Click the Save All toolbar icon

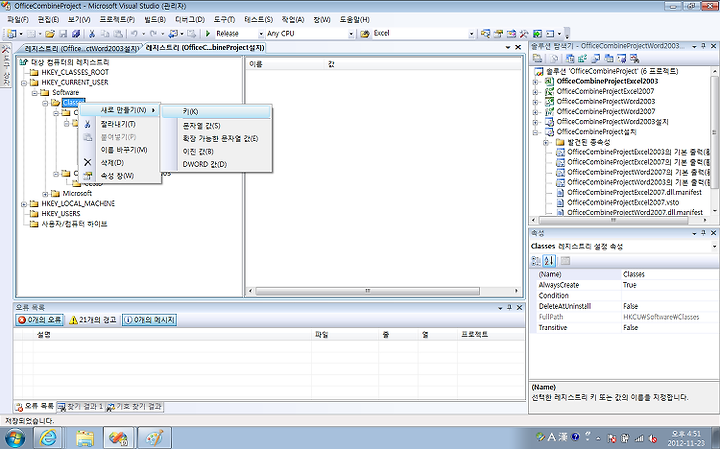point(76,34)
